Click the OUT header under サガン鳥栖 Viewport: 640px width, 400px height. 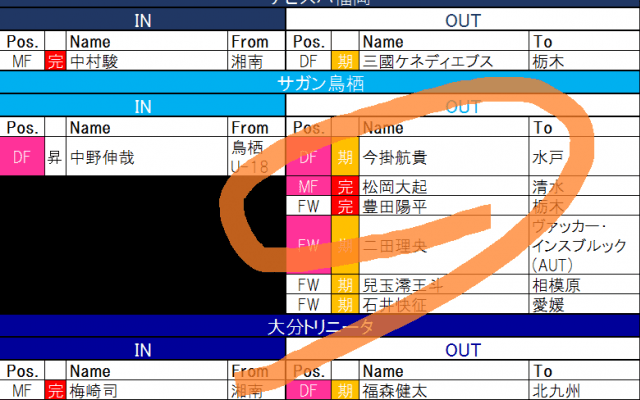[463, 107]
